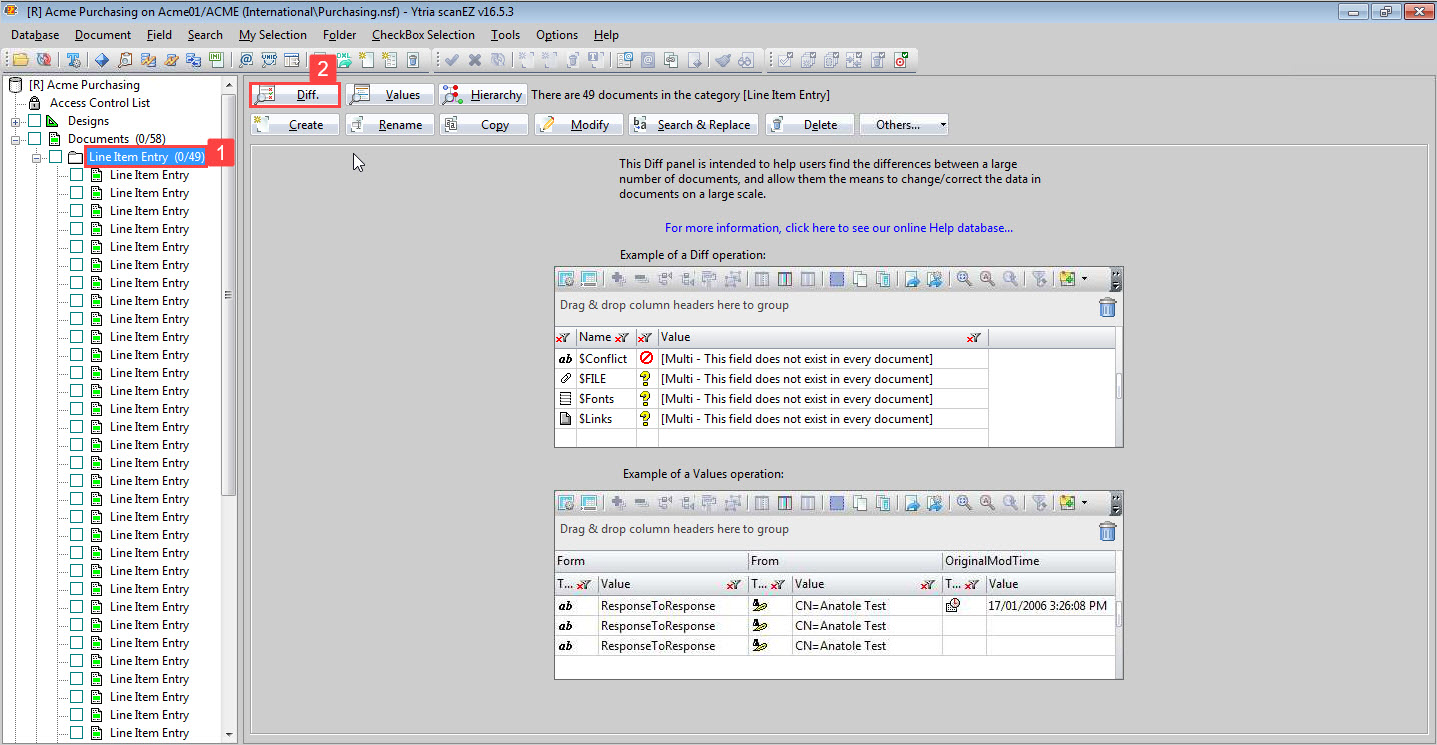Open a database using the folder toolbar icon
This screenshot has height=745, width=1437.
tap(19, 60)
